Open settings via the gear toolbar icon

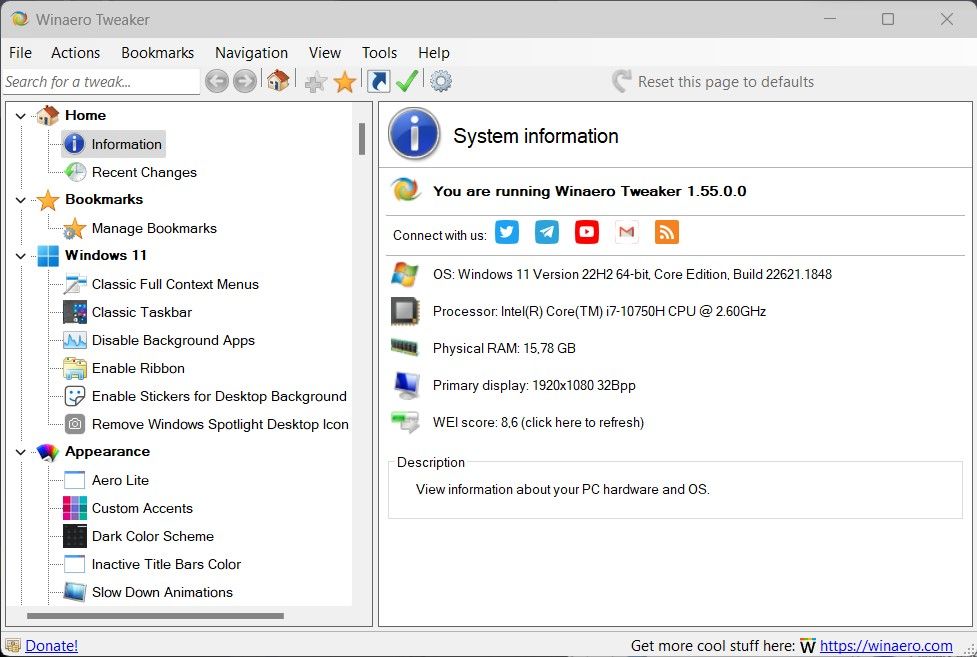click(x=441, y=81)
